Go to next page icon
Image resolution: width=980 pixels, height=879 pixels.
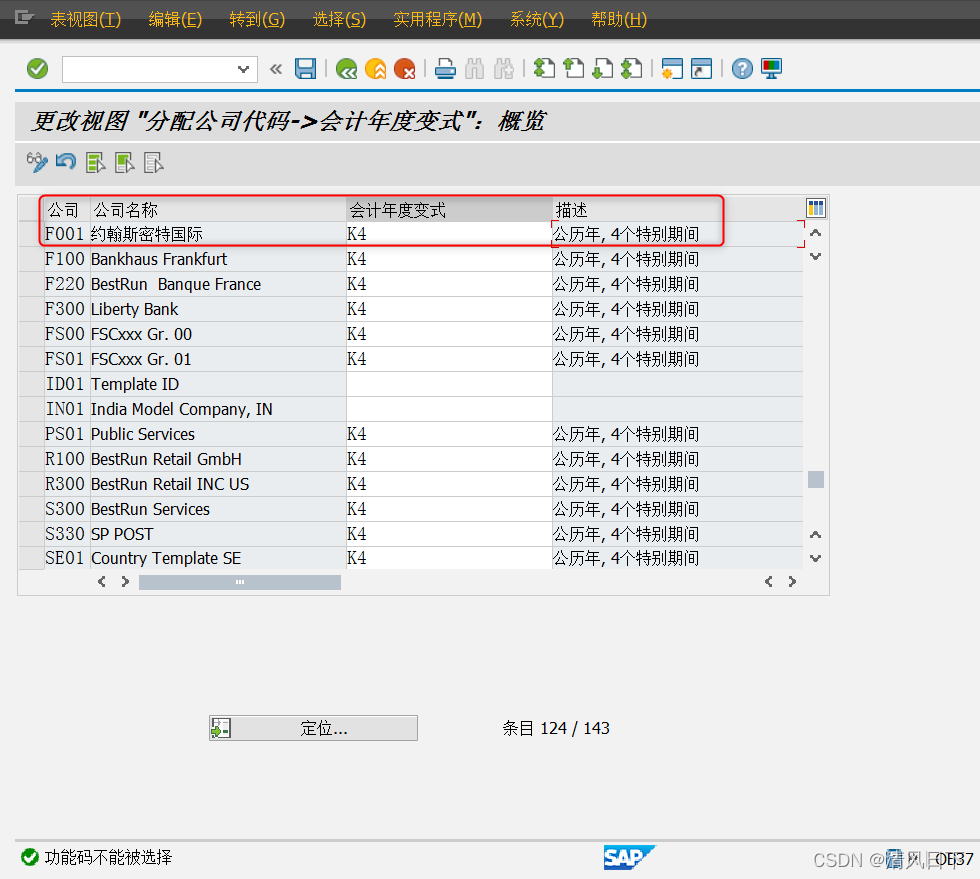pos(603,68)
